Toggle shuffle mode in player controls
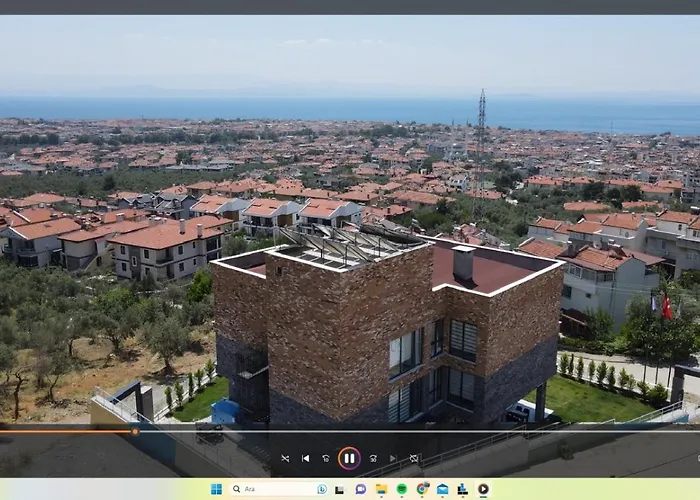This screenshot has width=700, height=500. coord(285,459)
